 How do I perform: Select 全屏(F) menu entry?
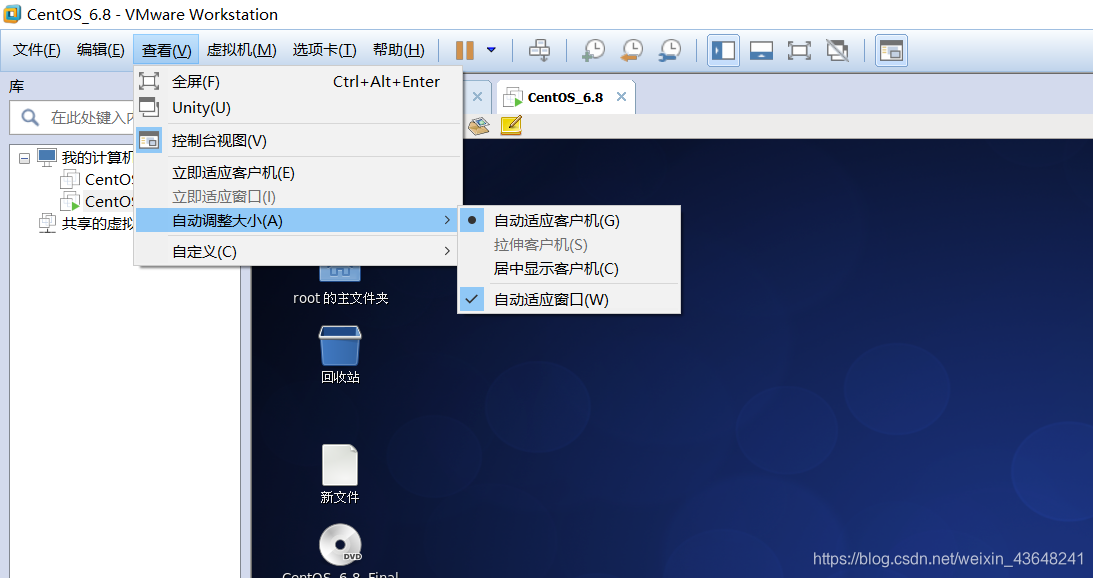click(298, 82)
